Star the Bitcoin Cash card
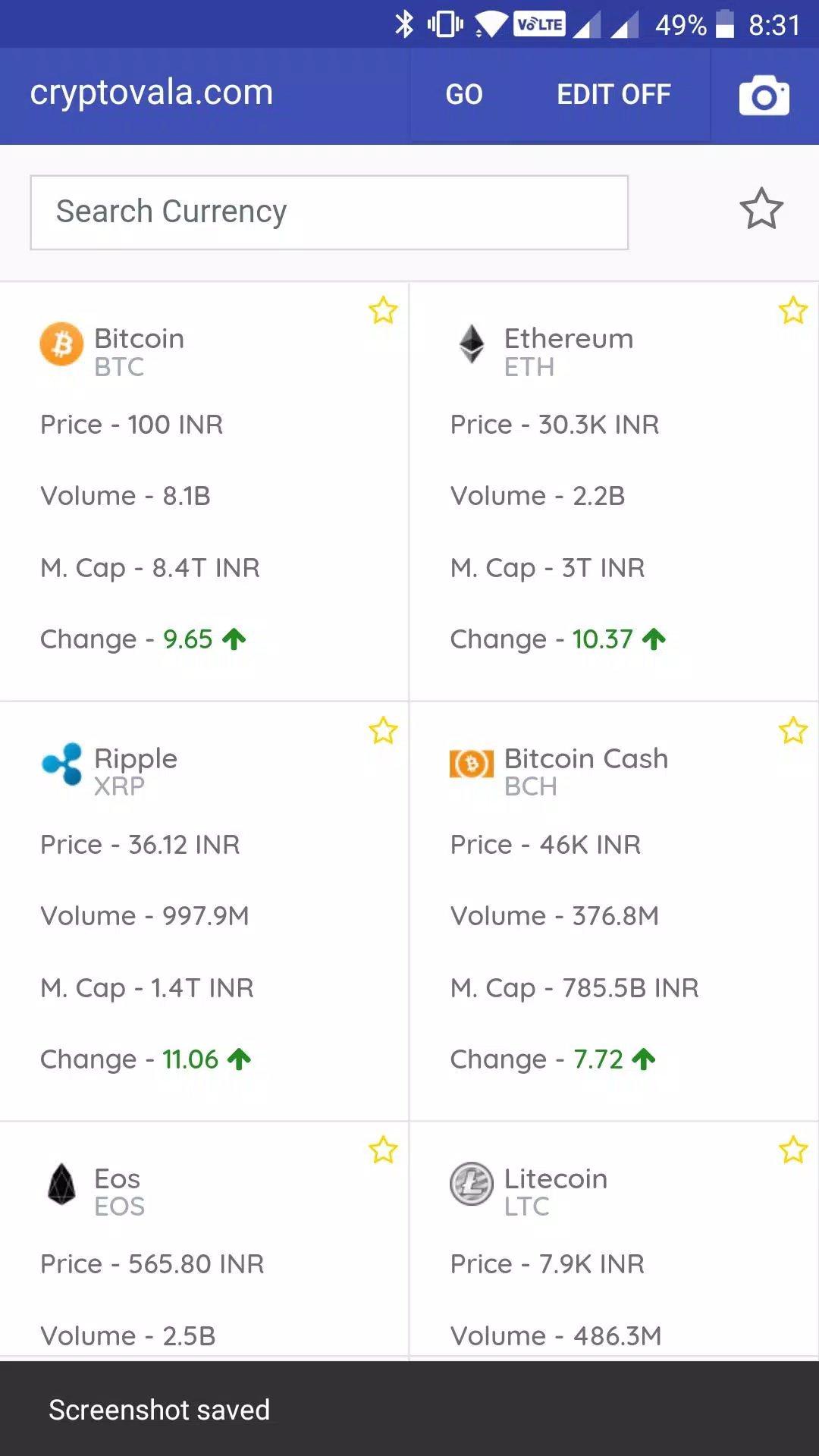The width and height of the screenshot is (819, 1456). click(x=793, y=730)
